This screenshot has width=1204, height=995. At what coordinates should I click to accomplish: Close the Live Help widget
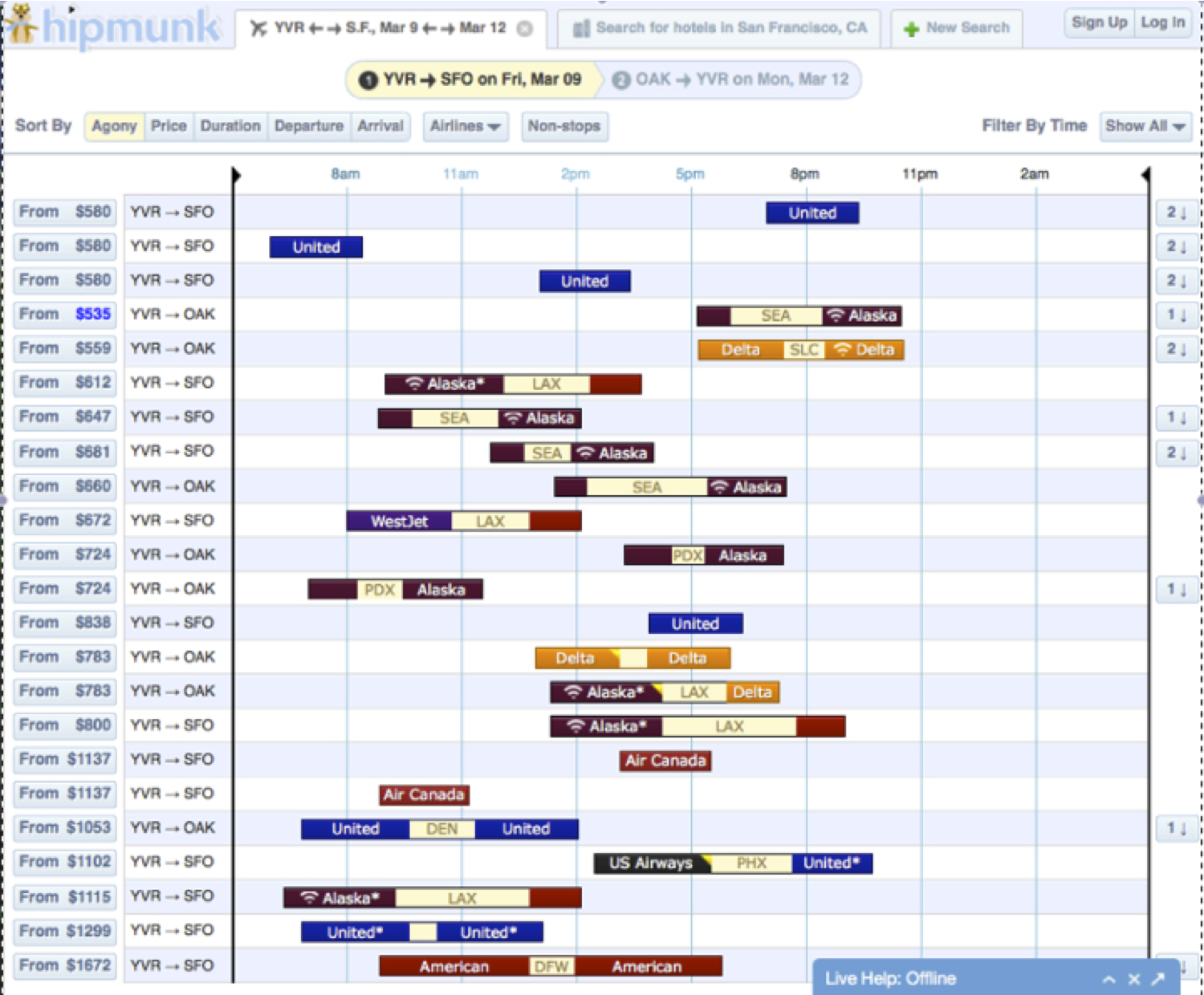click(1133, 979)
